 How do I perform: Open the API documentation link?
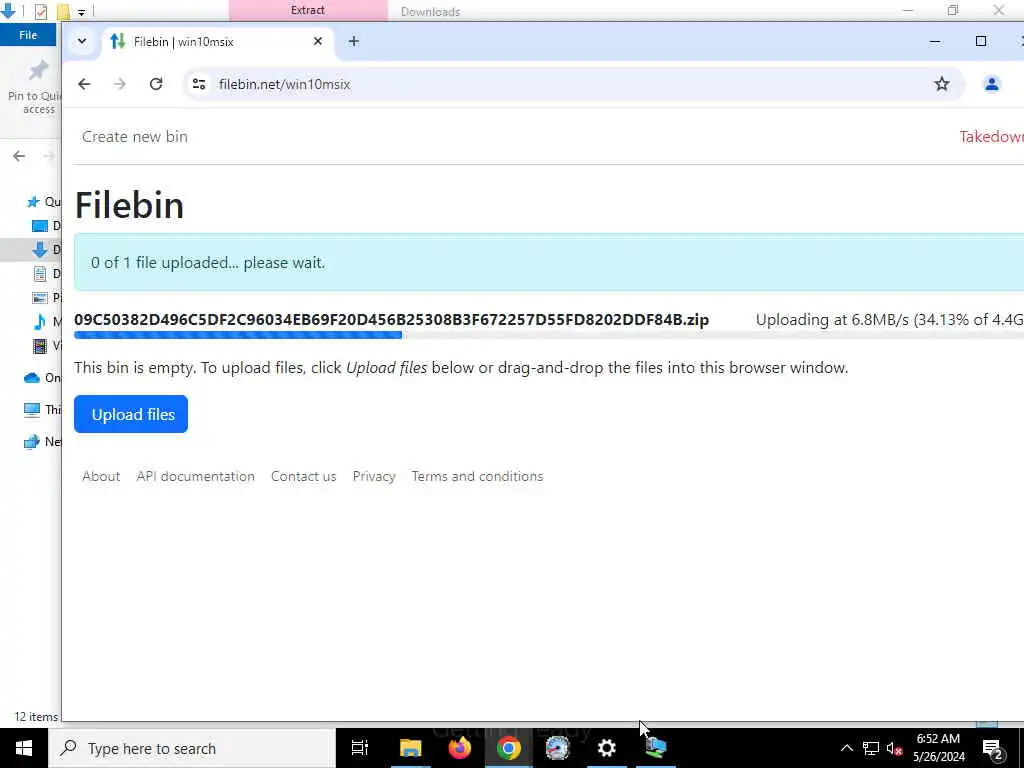pyautogui.click(x=195, y=477)
